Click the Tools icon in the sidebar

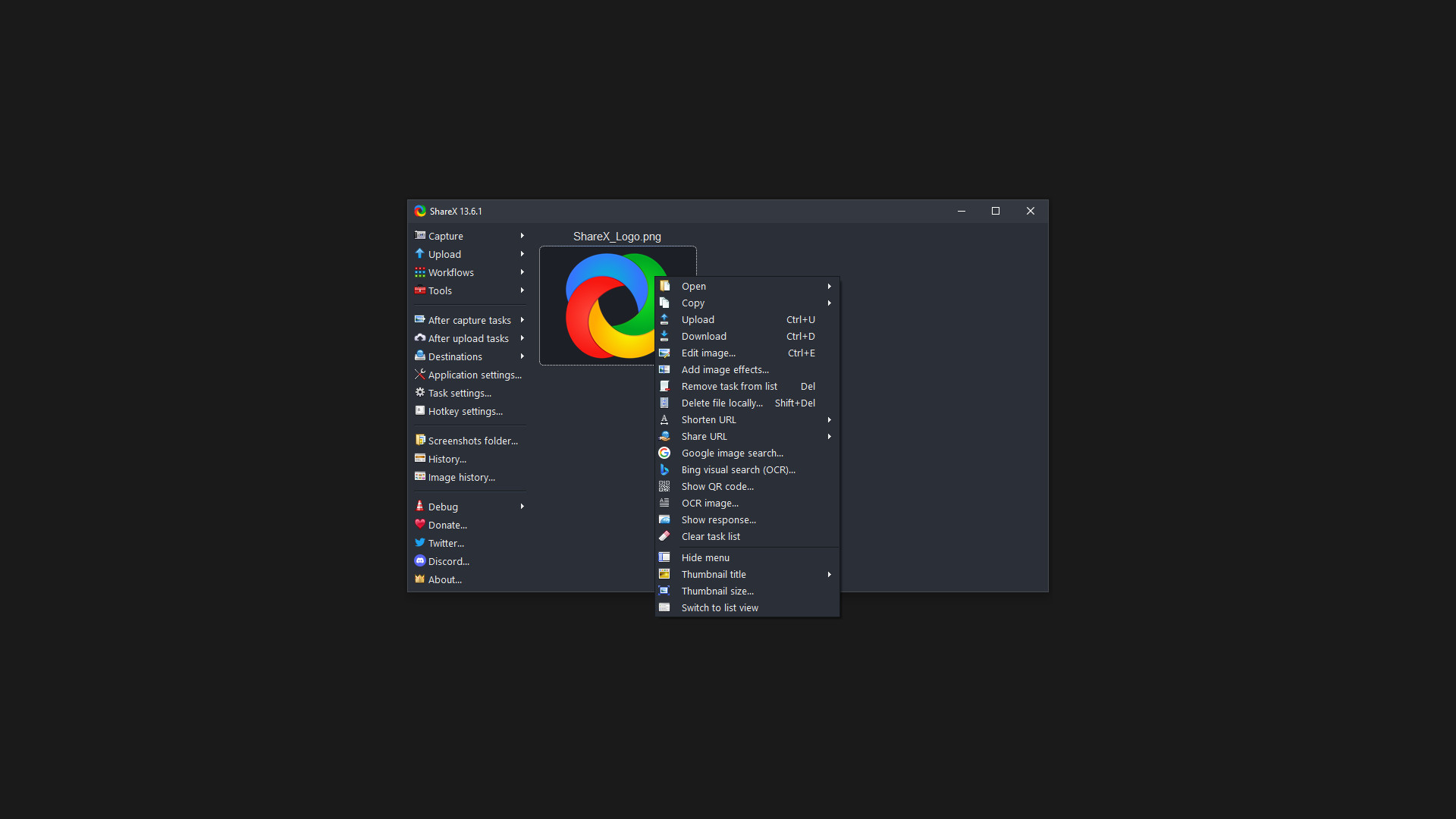[420, 290]
